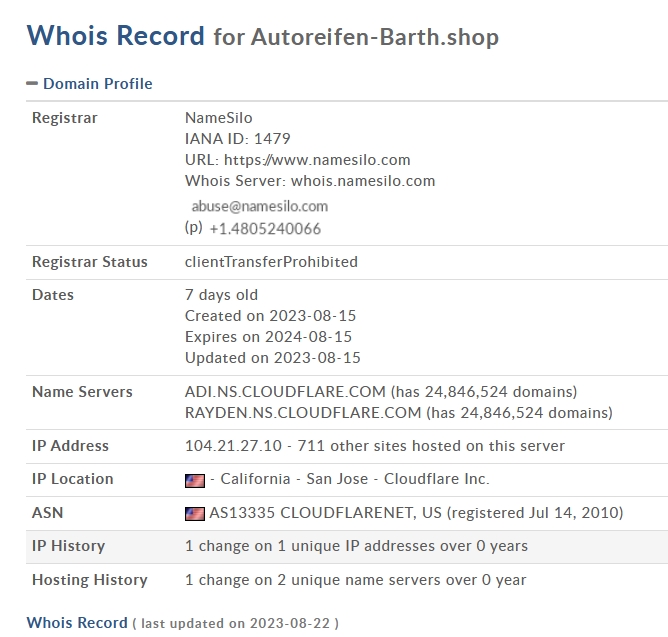
Task: Select the phone number +1.4805240066
Action: click(x=265, y=229)
